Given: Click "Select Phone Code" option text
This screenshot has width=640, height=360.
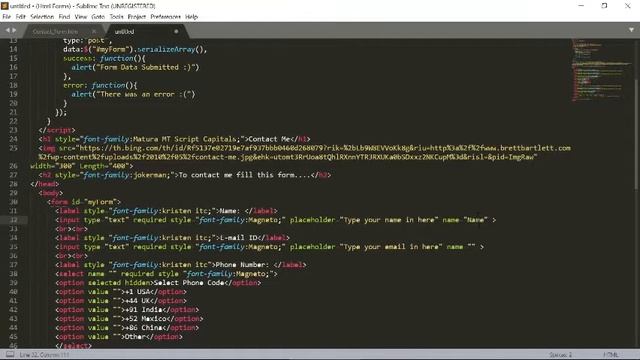Looking at the screenshot, I should (189, 283).
